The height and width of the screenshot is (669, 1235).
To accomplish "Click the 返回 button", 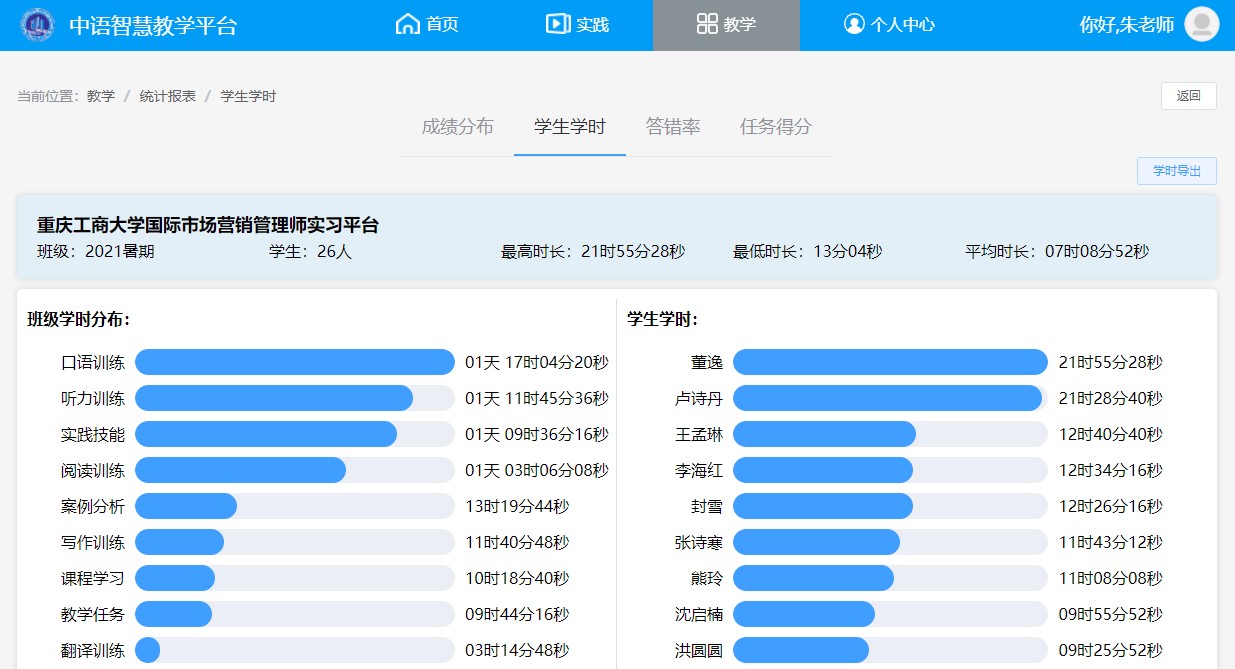I will [x=1188, y=96].
